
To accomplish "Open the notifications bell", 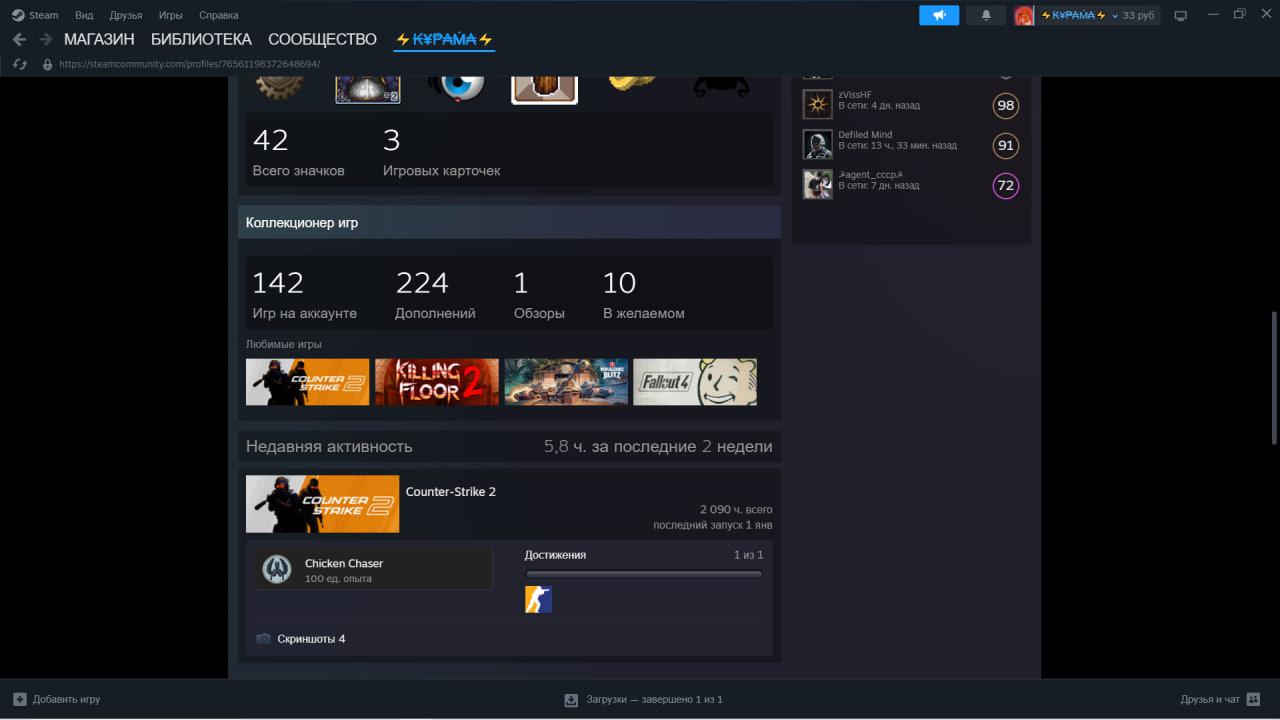I will (986, 15).
